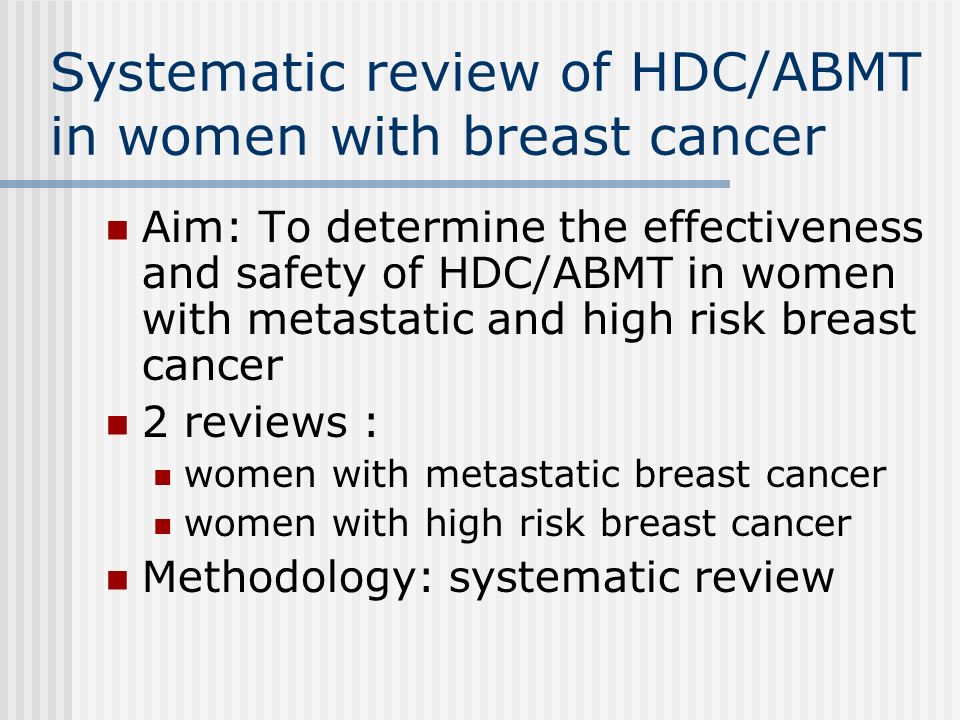Select 'women with high risk breast cancer' sub-item
Screen dimensions: 960x720
tap(518, 524)
